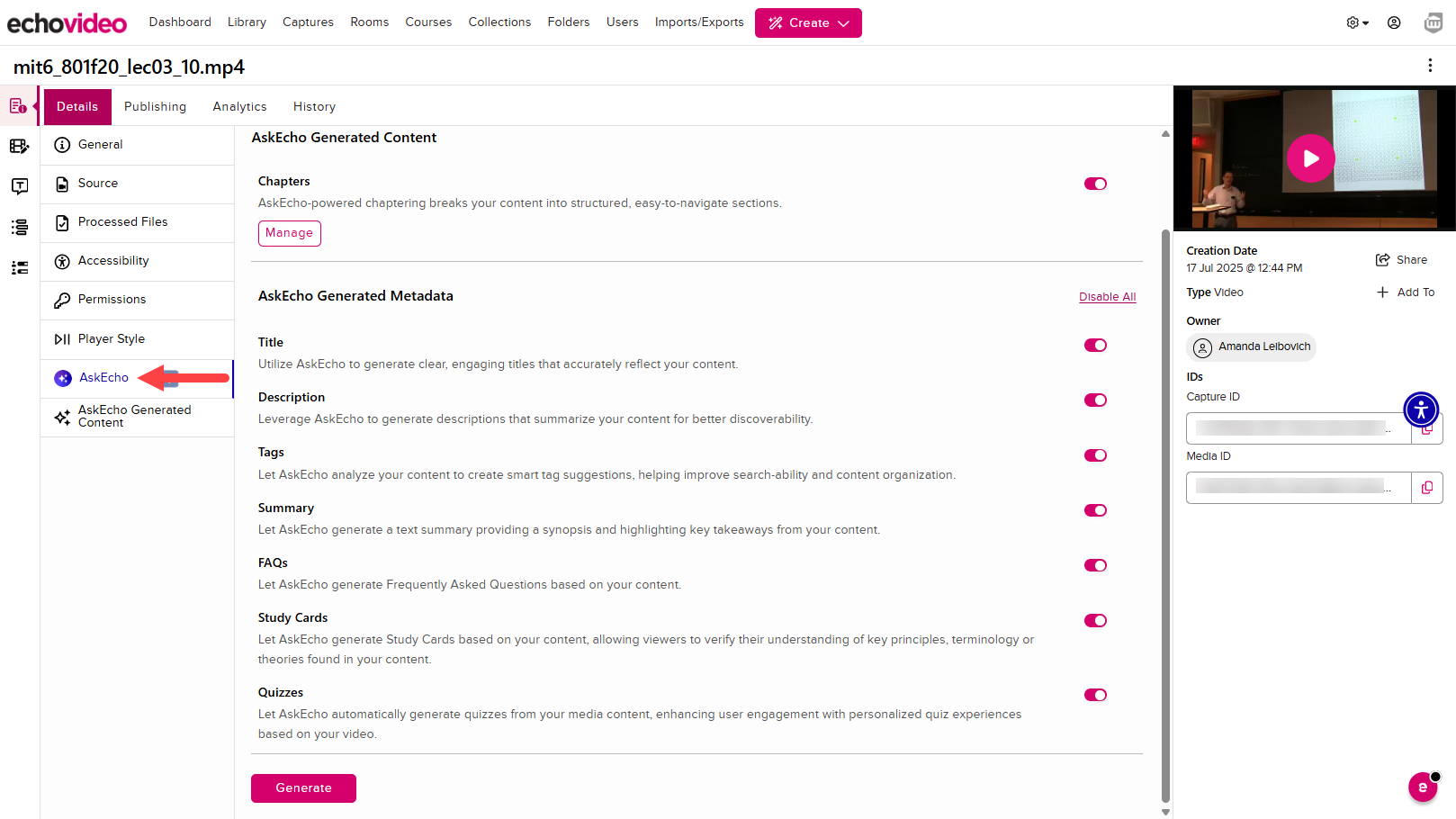Disable the Quizzes toggle
This screenshot has height=819, width=1456.
1095,694
